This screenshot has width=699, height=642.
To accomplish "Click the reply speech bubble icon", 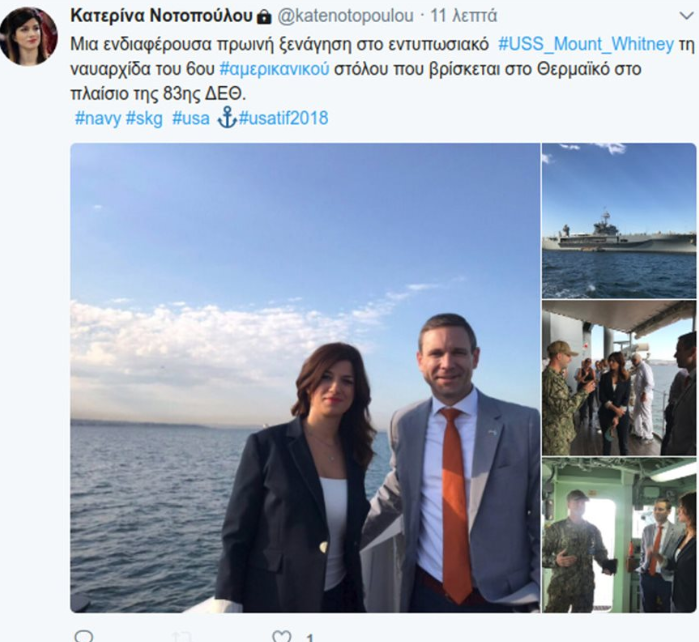I will coord(83,637).
